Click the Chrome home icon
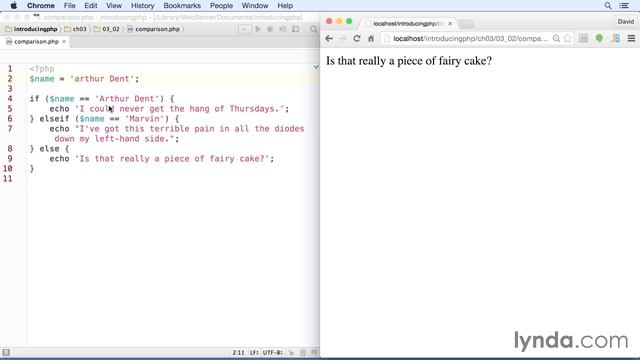Viewport: 640px width, 360px height. [371, 38]
